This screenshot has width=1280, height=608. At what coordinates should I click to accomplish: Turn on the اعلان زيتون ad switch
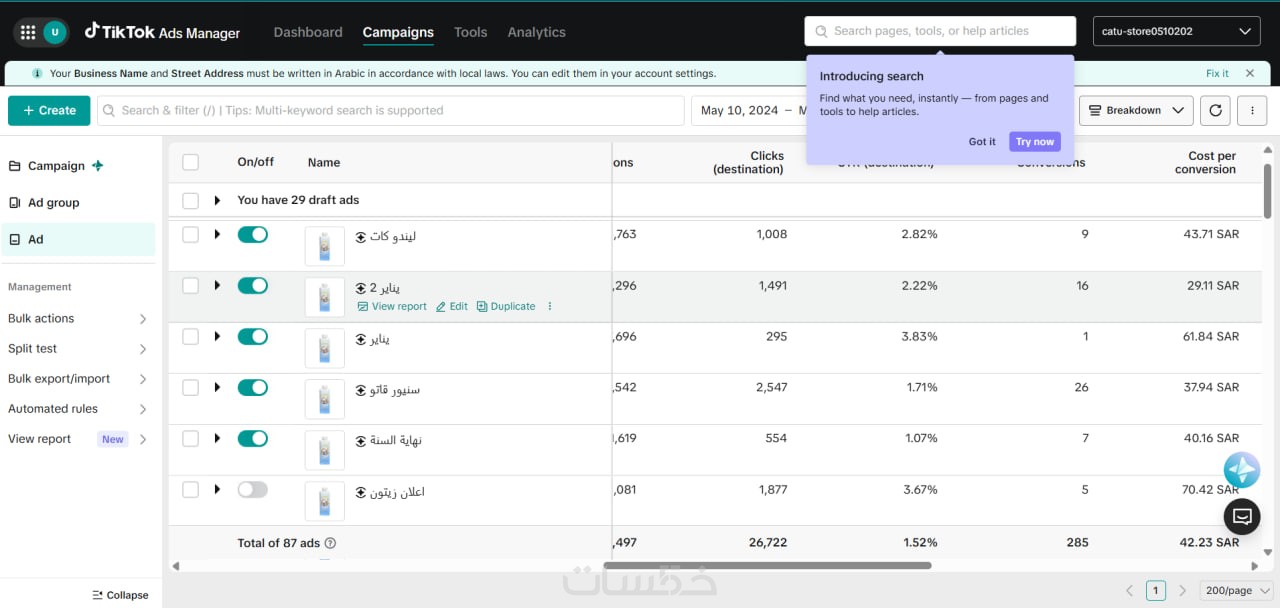coord(253,489)
